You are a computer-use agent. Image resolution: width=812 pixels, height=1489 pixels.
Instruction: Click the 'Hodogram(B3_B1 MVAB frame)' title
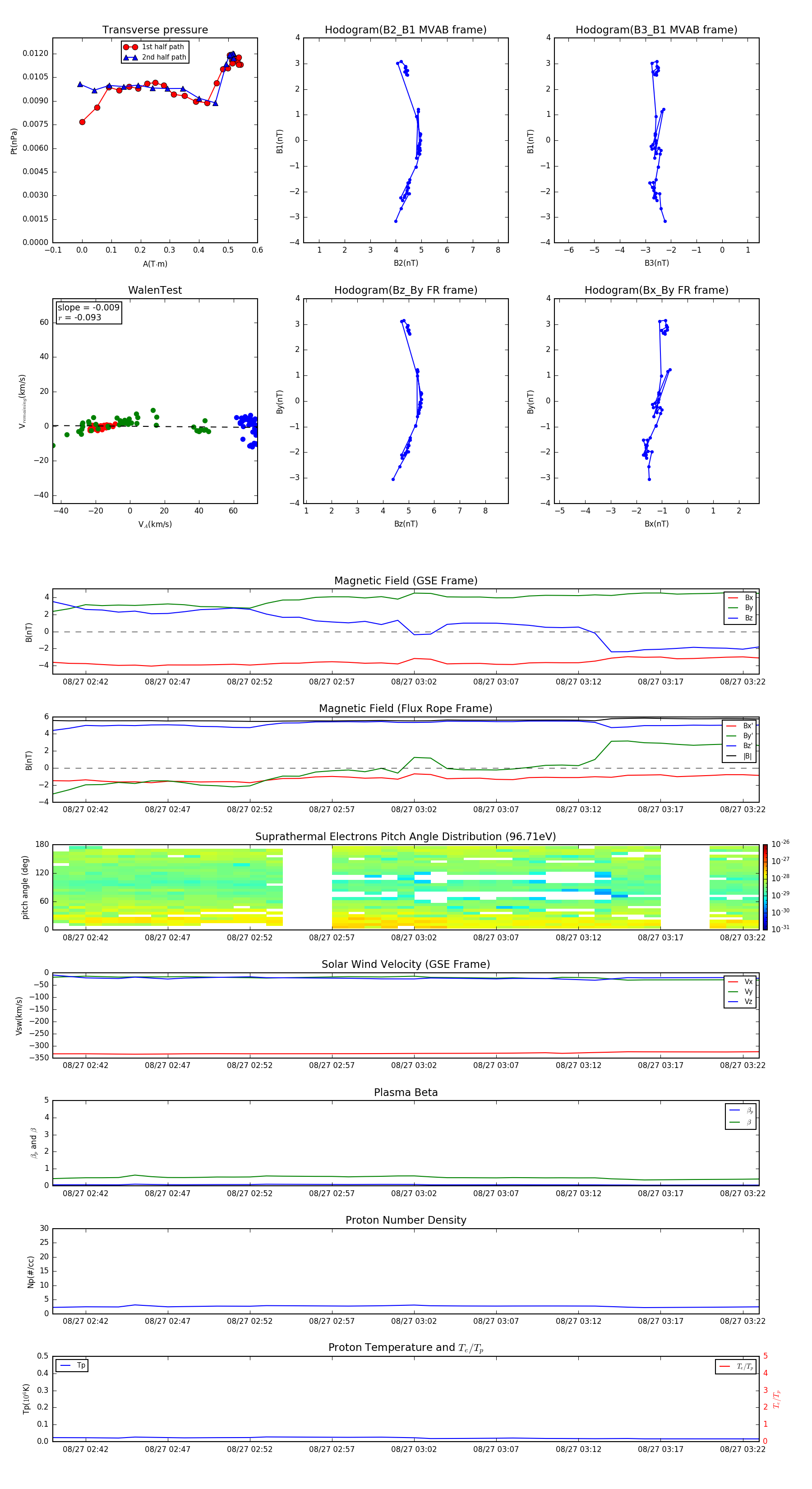coord(656,30)
